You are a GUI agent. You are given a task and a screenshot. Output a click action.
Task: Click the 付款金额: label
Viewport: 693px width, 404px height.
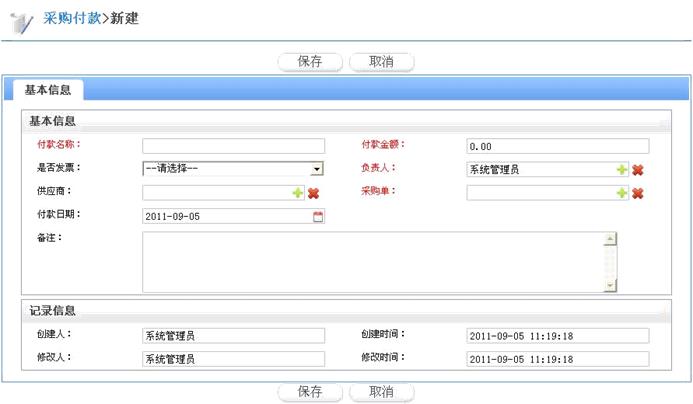[383, 144]
